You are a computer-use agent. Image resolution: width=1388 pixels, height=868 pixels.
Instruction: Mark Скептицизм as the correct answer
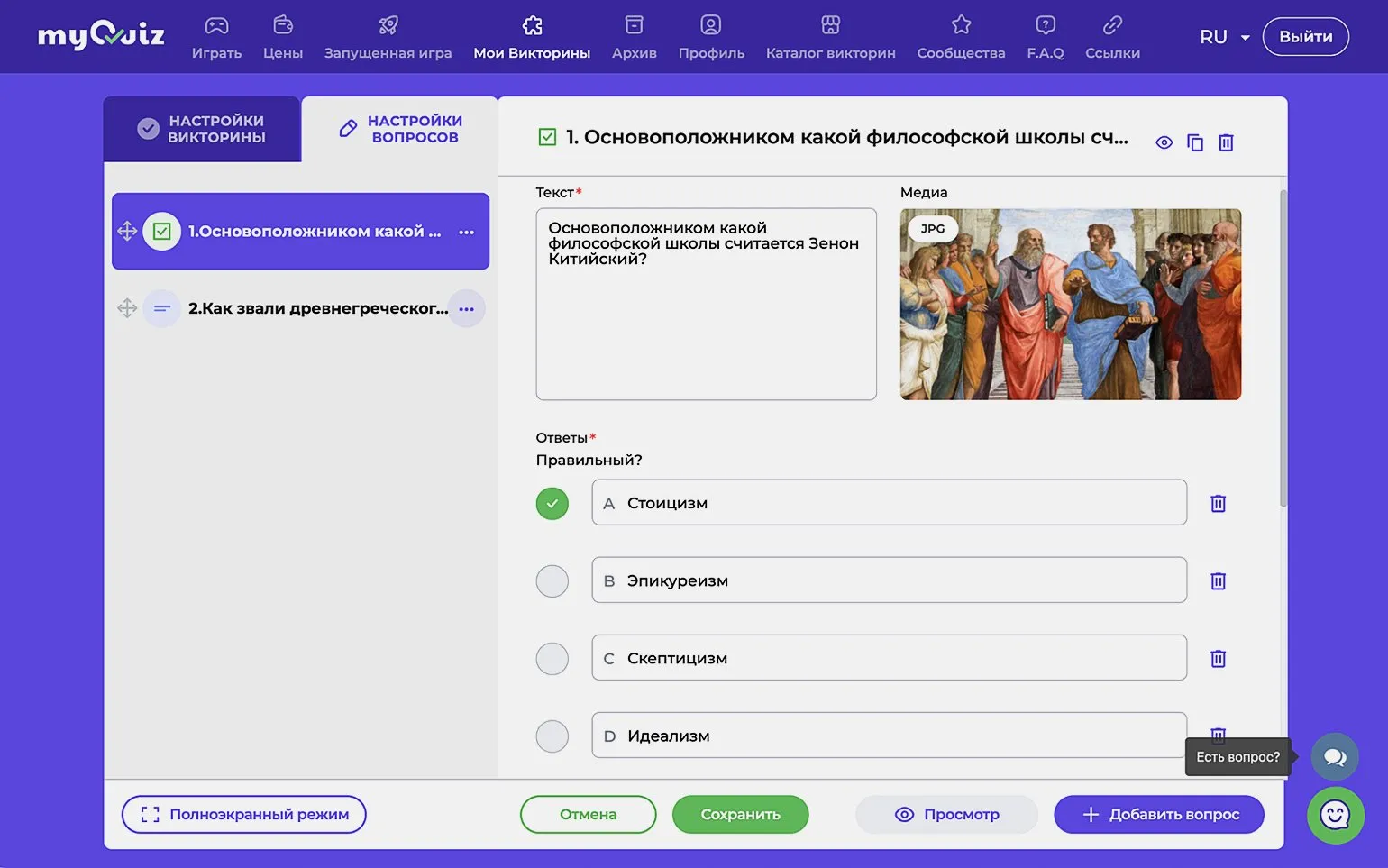click(552, 658)
